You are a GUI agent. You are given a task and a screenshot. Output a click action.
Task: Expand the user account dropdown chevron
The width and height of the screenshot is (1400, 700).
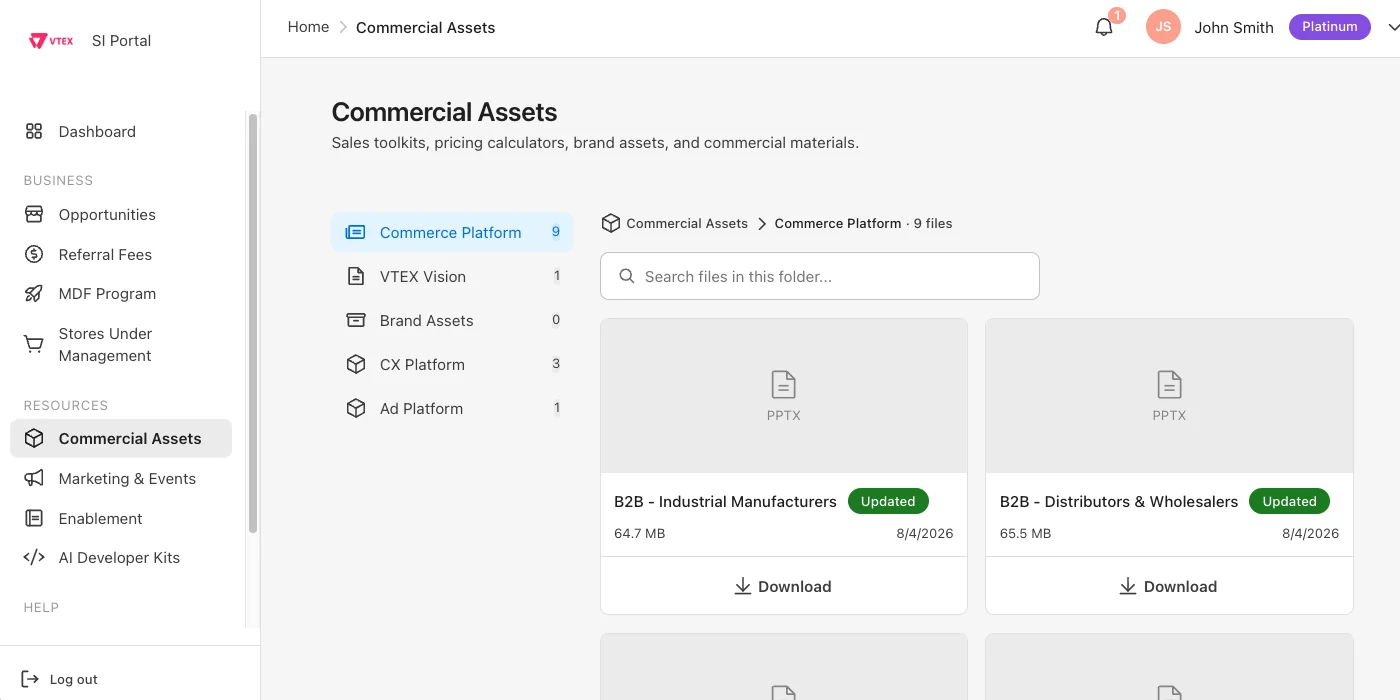[1393, 28]
